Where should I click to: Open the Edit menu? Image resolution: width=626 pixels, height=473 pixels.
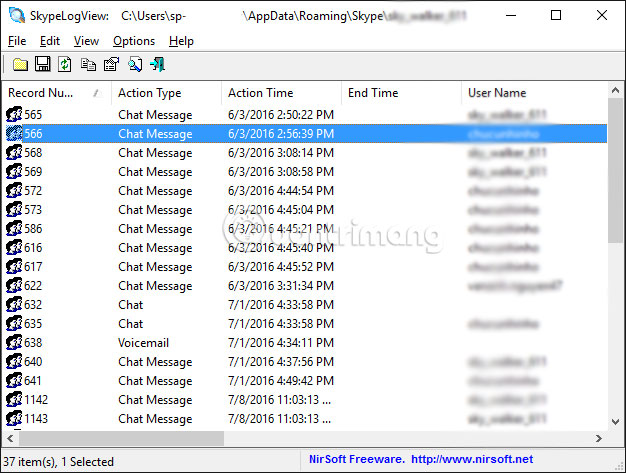[x=50, y=41]
